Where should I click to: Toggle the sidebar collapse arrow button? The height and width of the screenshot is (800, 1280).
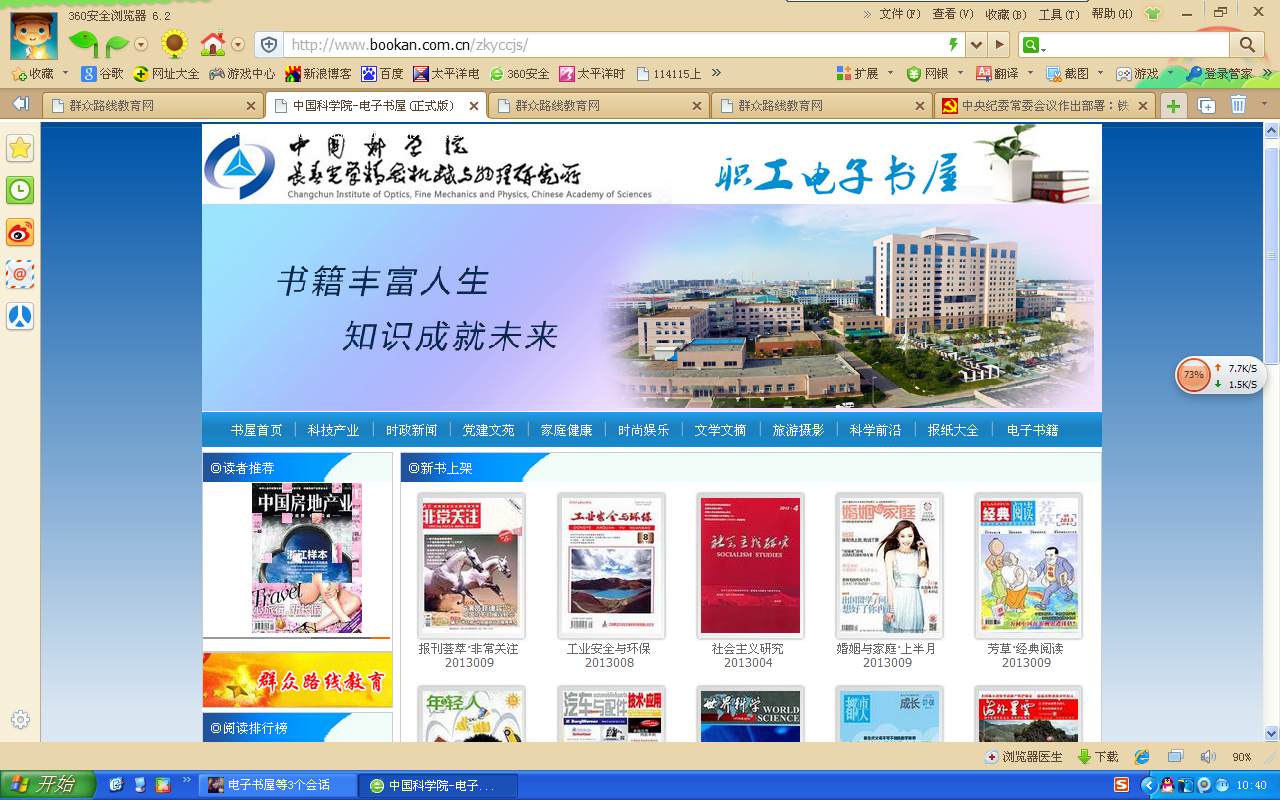point(20,104)
